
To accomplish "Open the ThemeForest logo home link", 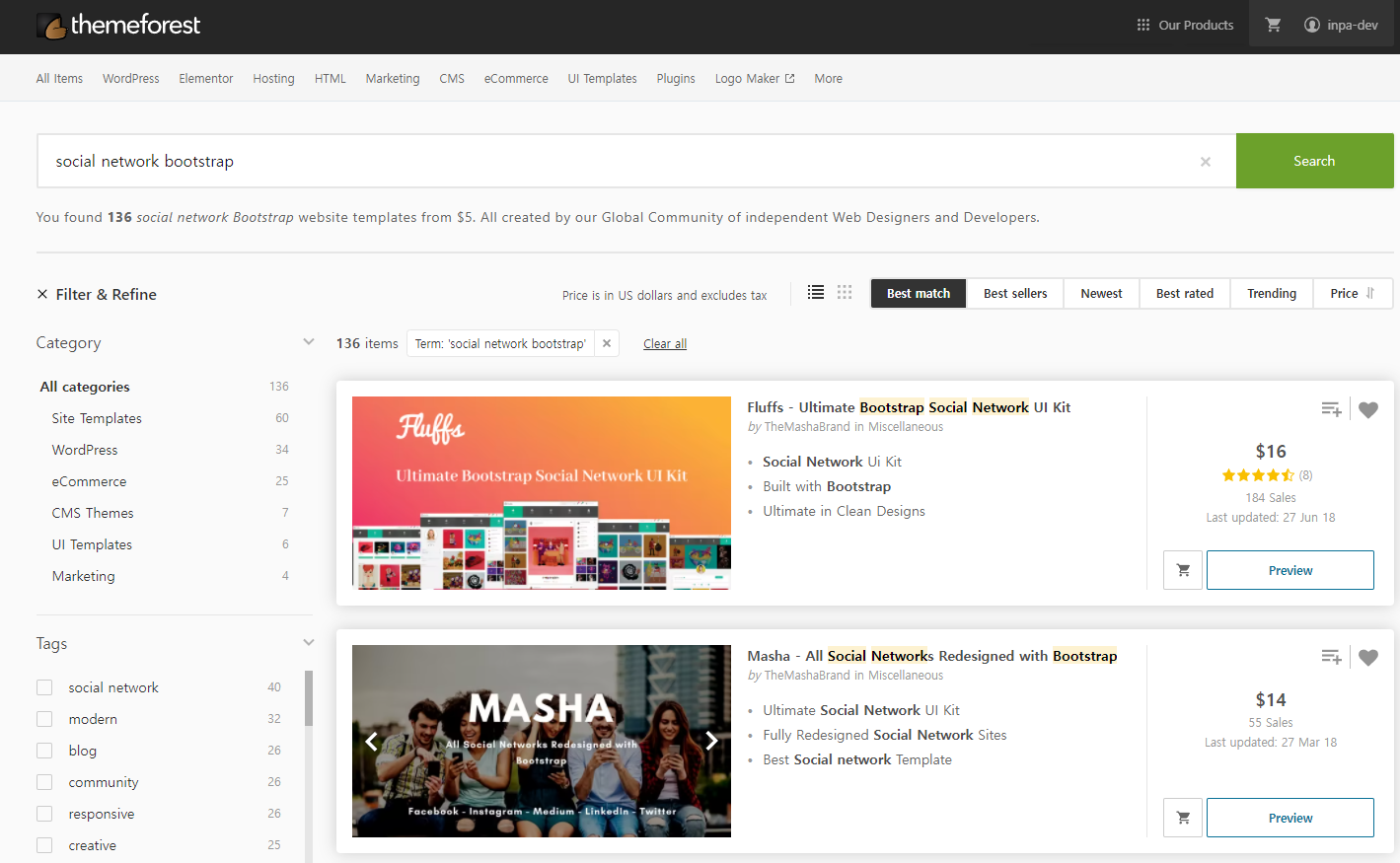I will (x=118, y=25).
